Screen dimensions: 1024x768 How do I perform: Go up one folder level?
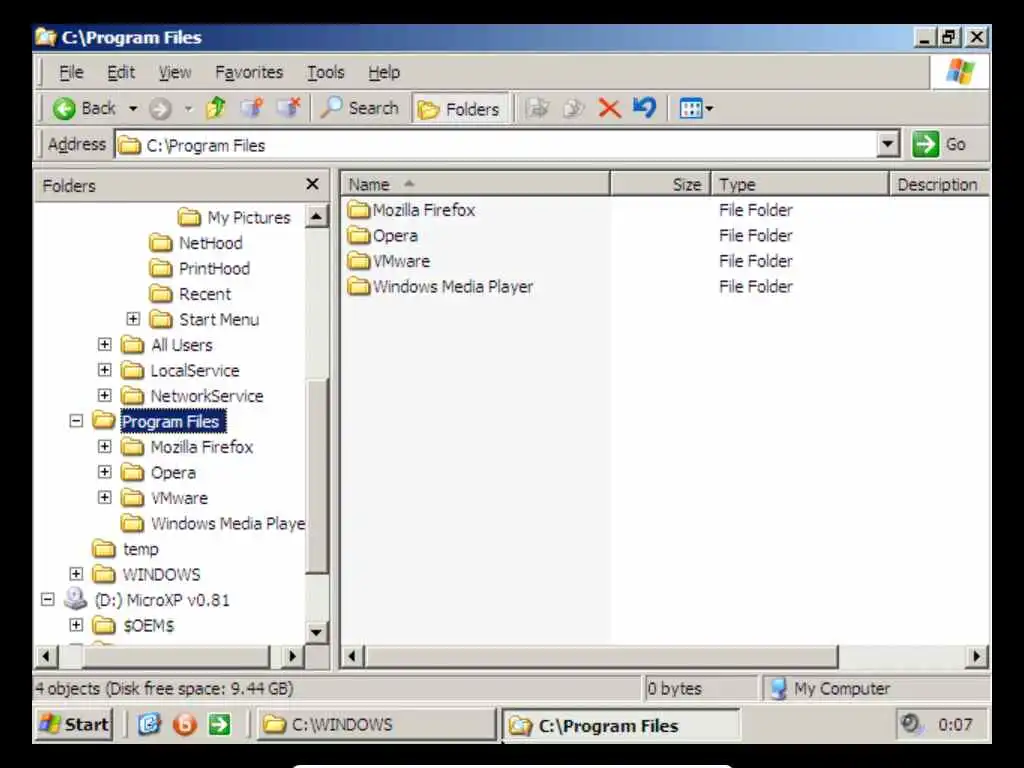pyautogui.click(x=216, y=108)
